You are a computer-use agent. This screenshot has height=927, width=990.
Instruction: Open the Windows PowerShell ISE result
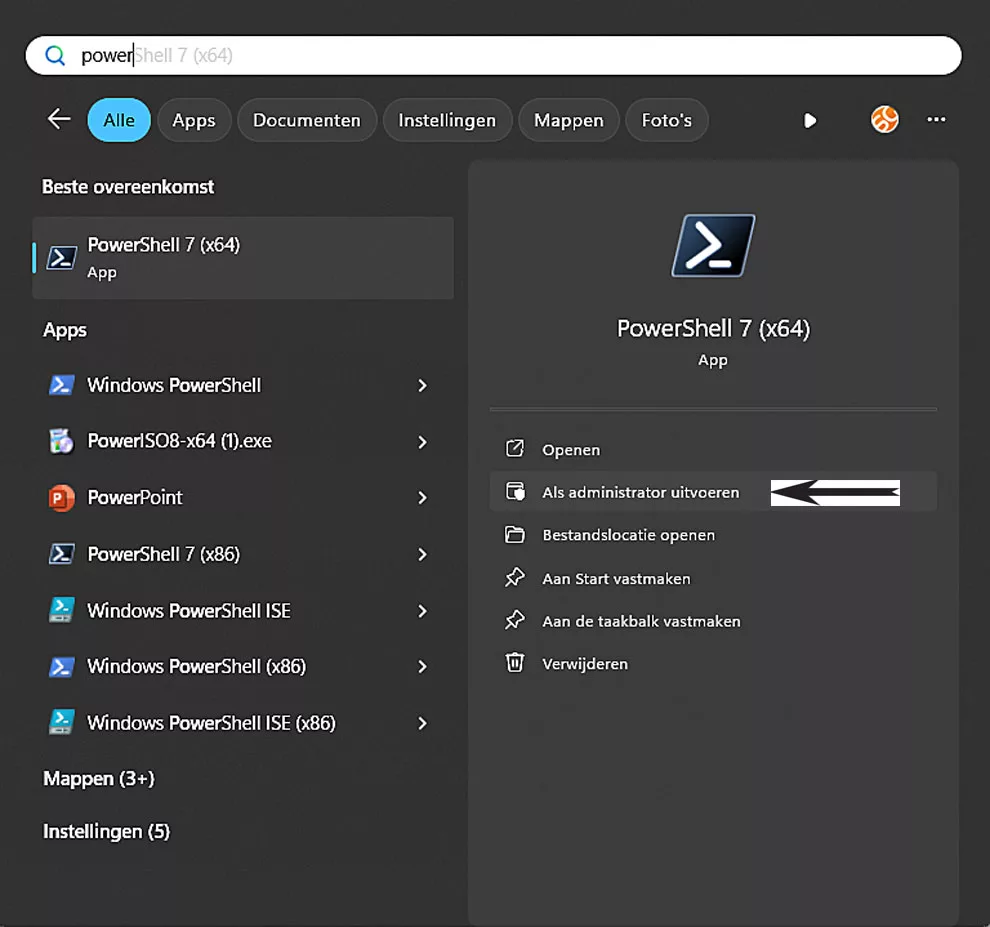click(189, 611)
